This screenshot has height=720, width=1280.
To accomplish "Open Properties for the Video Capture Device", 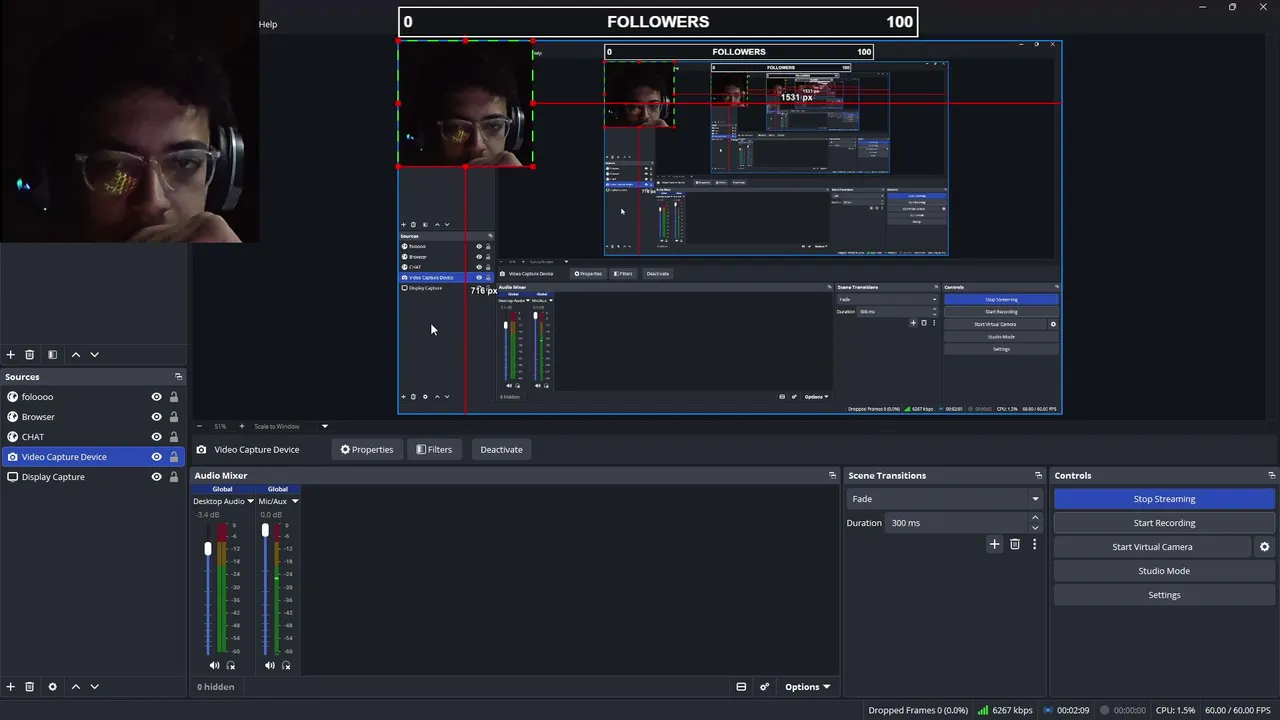I will click(x=367, y=450).
